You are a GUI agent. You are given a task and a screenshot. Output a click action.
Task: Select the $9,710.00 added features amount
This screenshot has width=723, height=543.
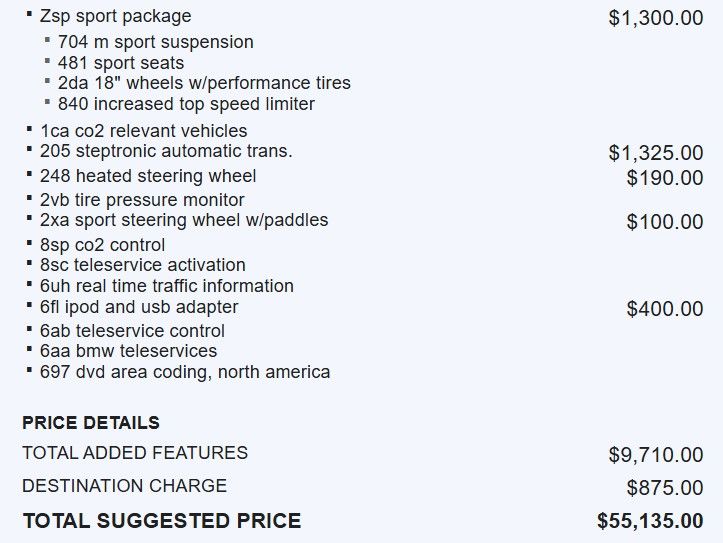pos(656,455)
